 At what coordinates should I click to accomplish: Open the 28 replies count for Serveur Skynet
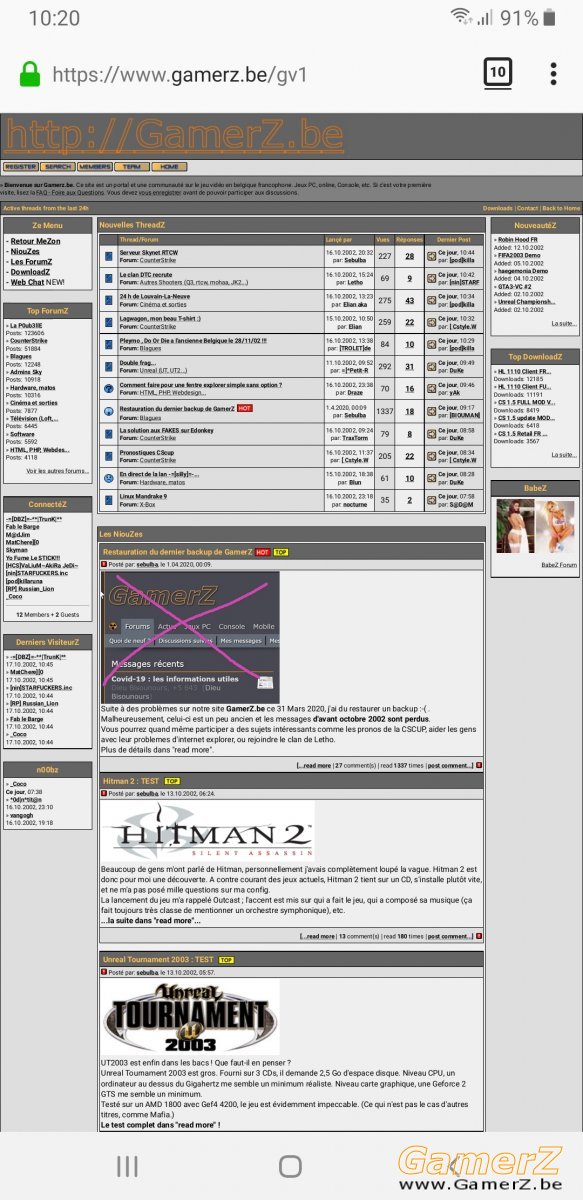pos(409,256)
